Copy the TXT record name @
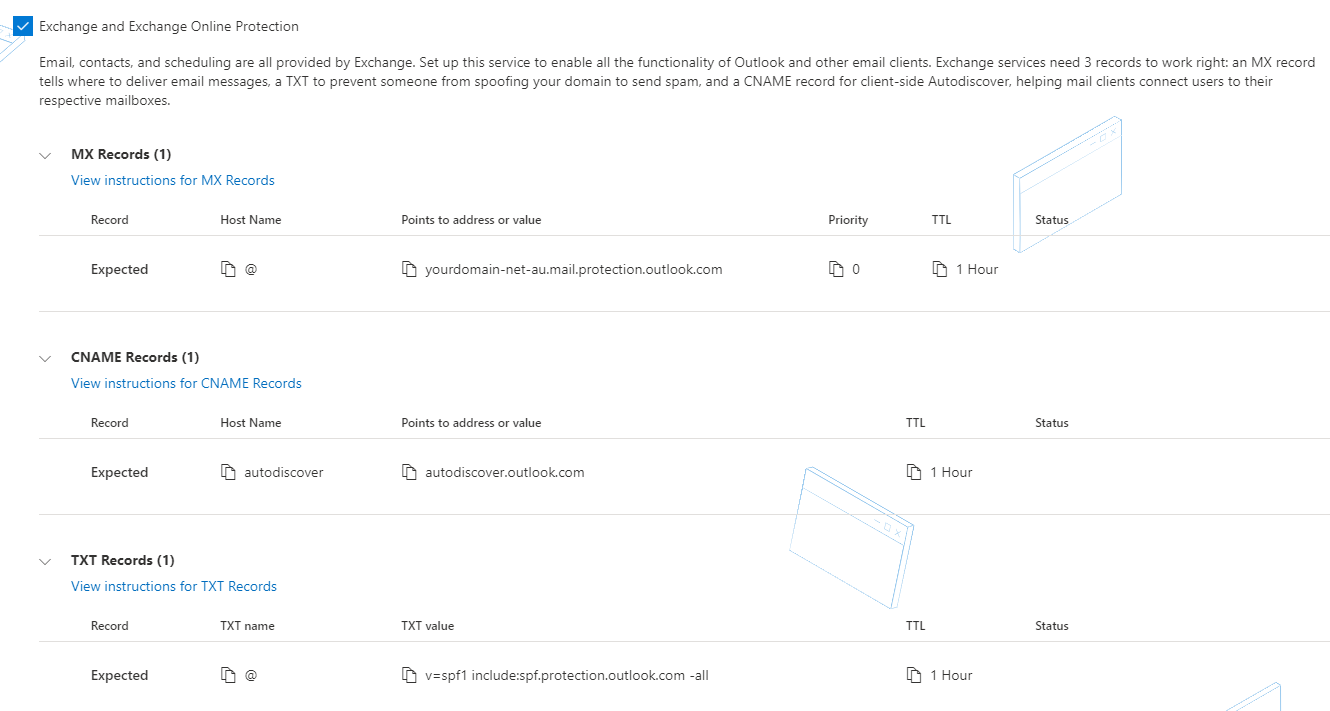This screenshot has width=1330, height=711. [x=228, y=676]
